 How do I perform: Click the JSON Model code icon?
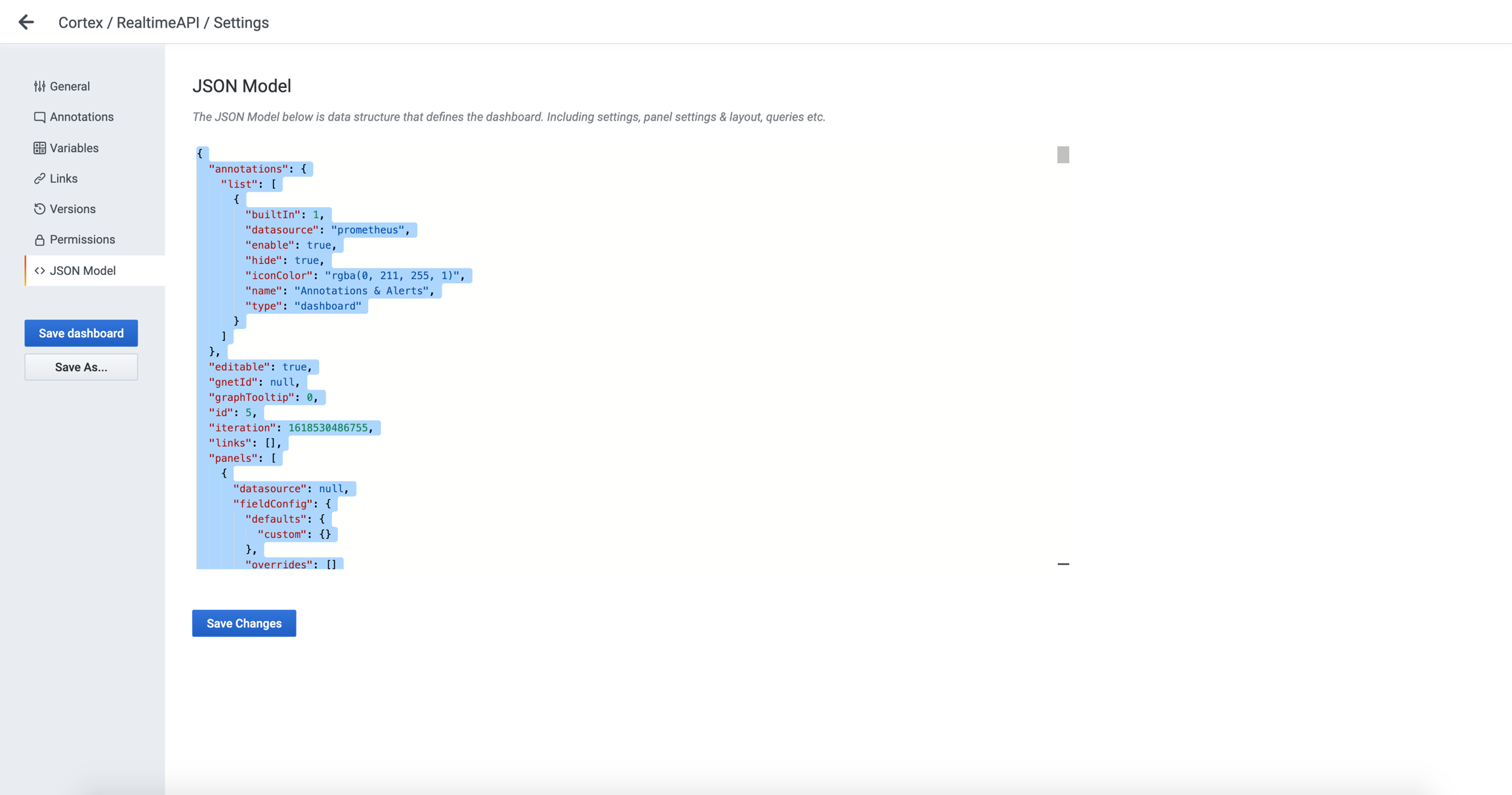[39, 271]
